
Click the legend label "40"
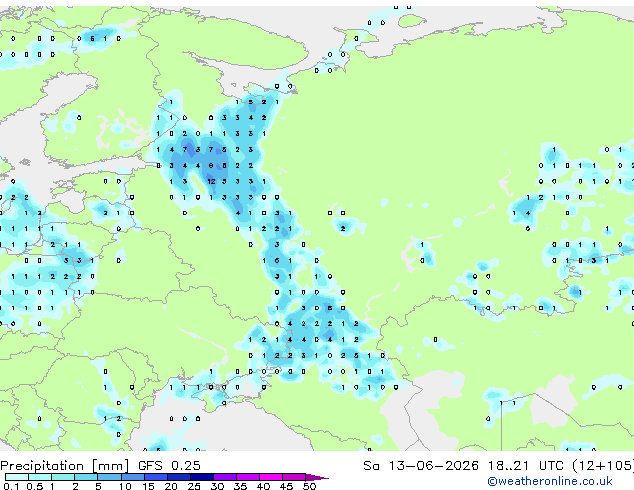(263, 486)
